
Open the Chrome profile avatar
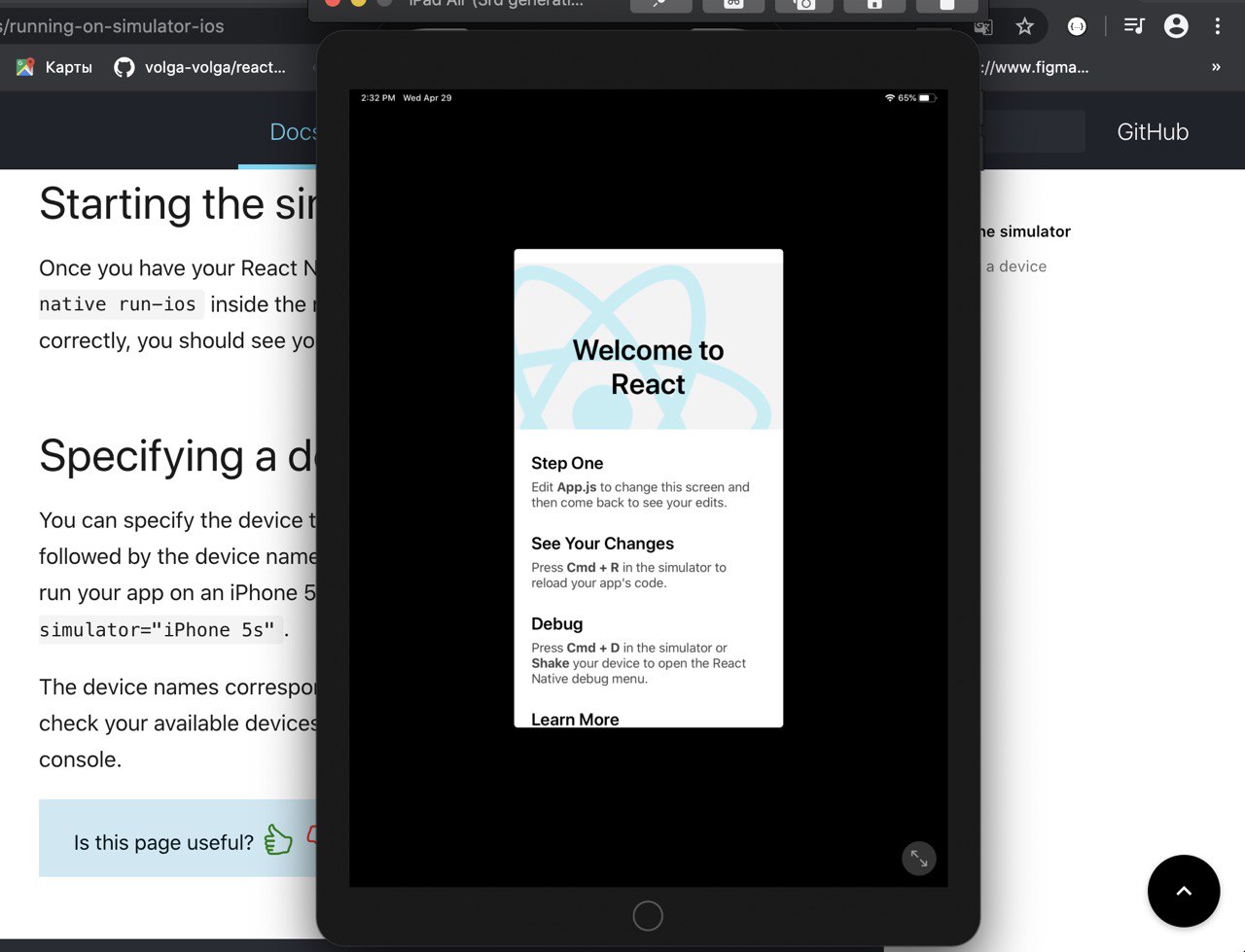(1176, 26)
